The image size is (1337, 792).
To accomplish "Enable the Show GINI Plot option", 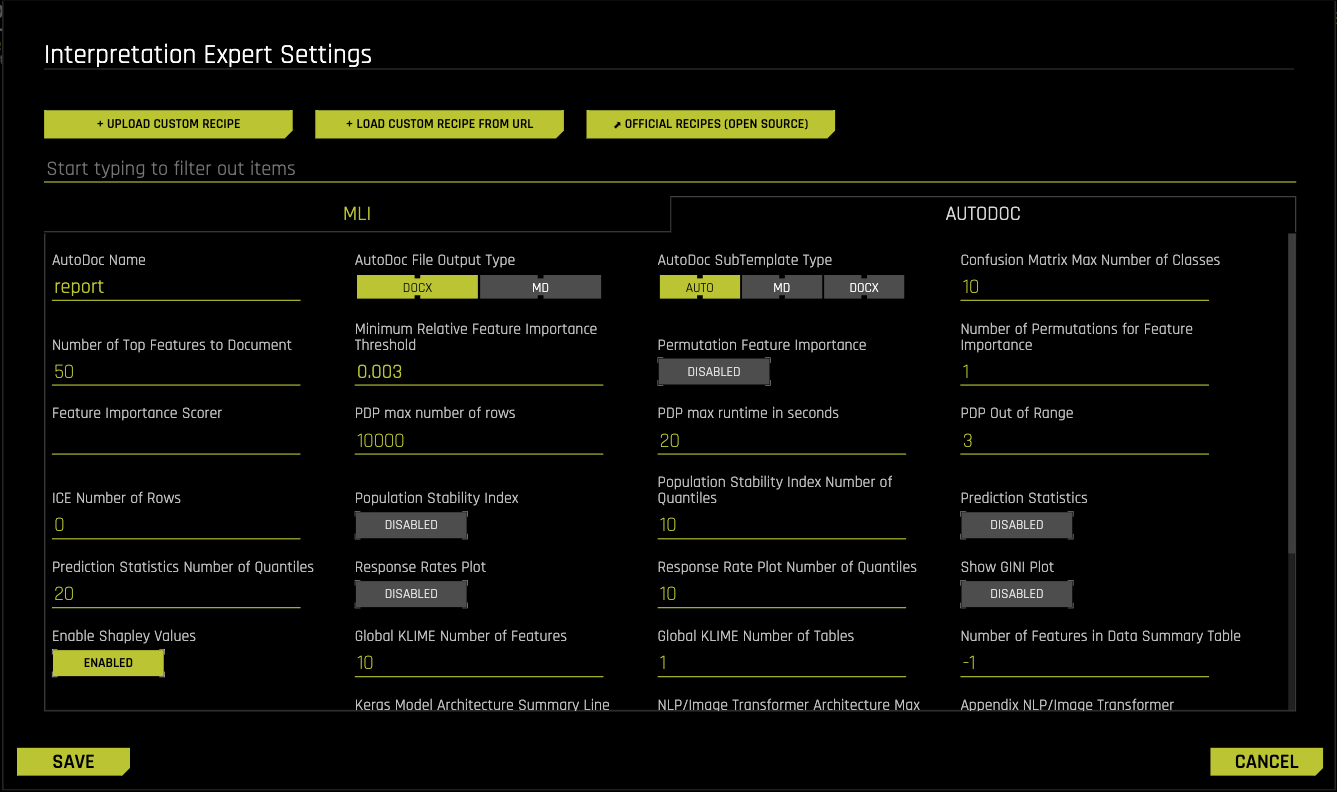I will [x=1016, y=593].
